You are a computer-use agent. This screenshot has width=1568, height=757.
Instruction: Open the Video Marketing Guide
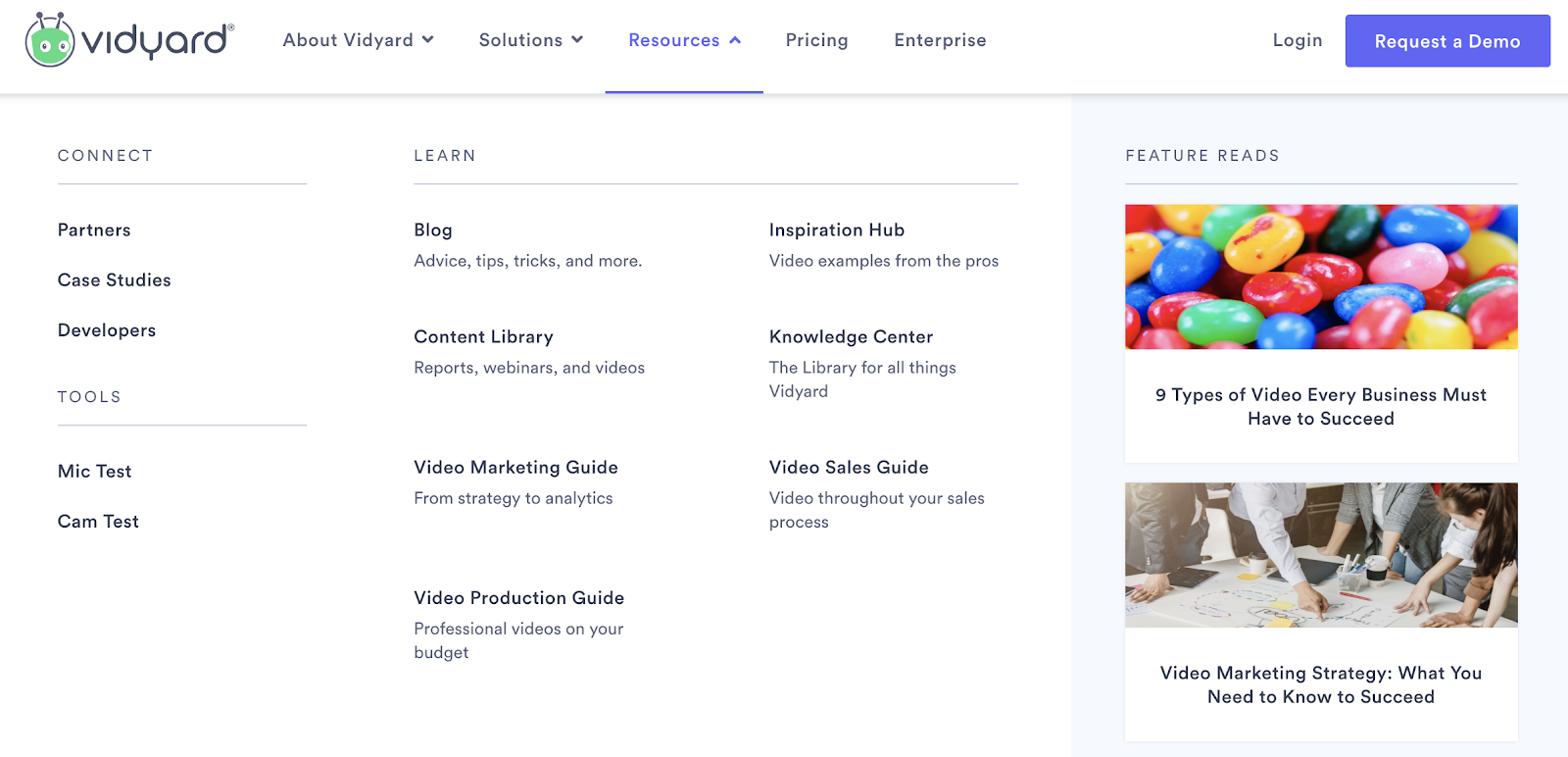click(x=515, y=468)
